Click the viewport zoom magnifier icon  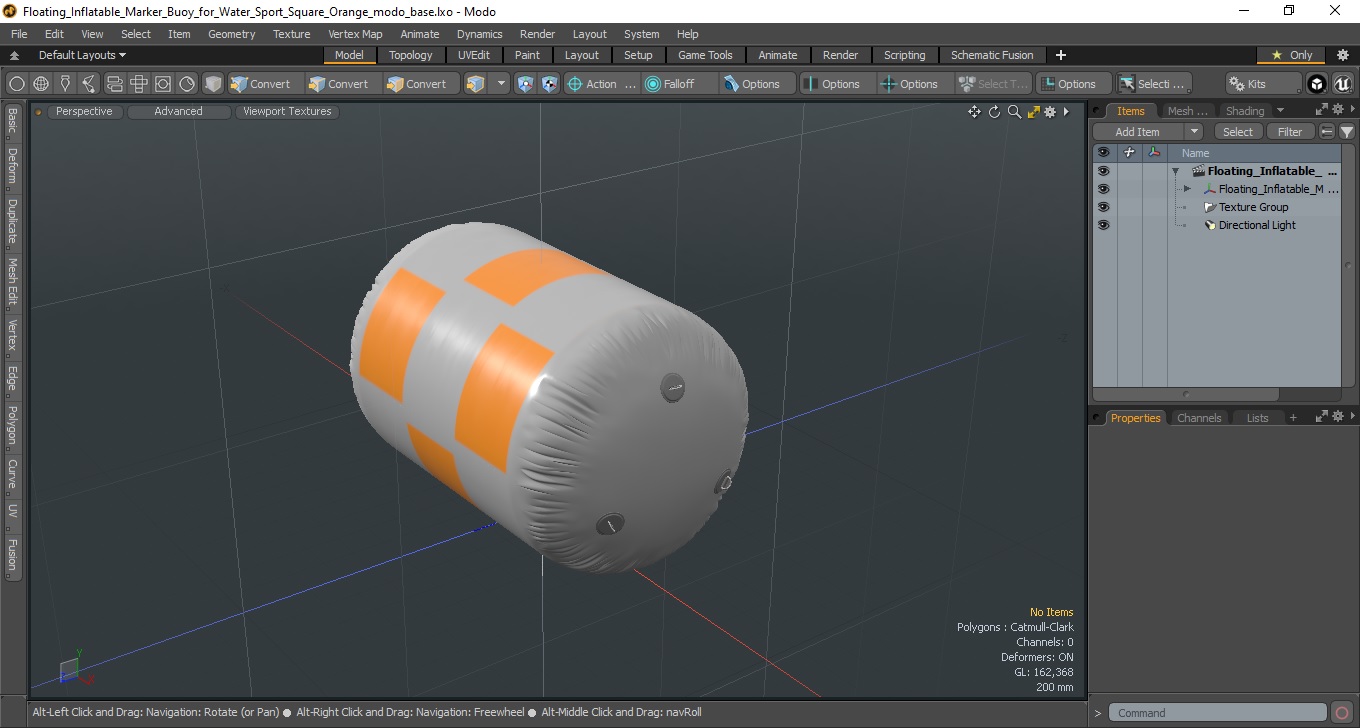[1014, 112]
